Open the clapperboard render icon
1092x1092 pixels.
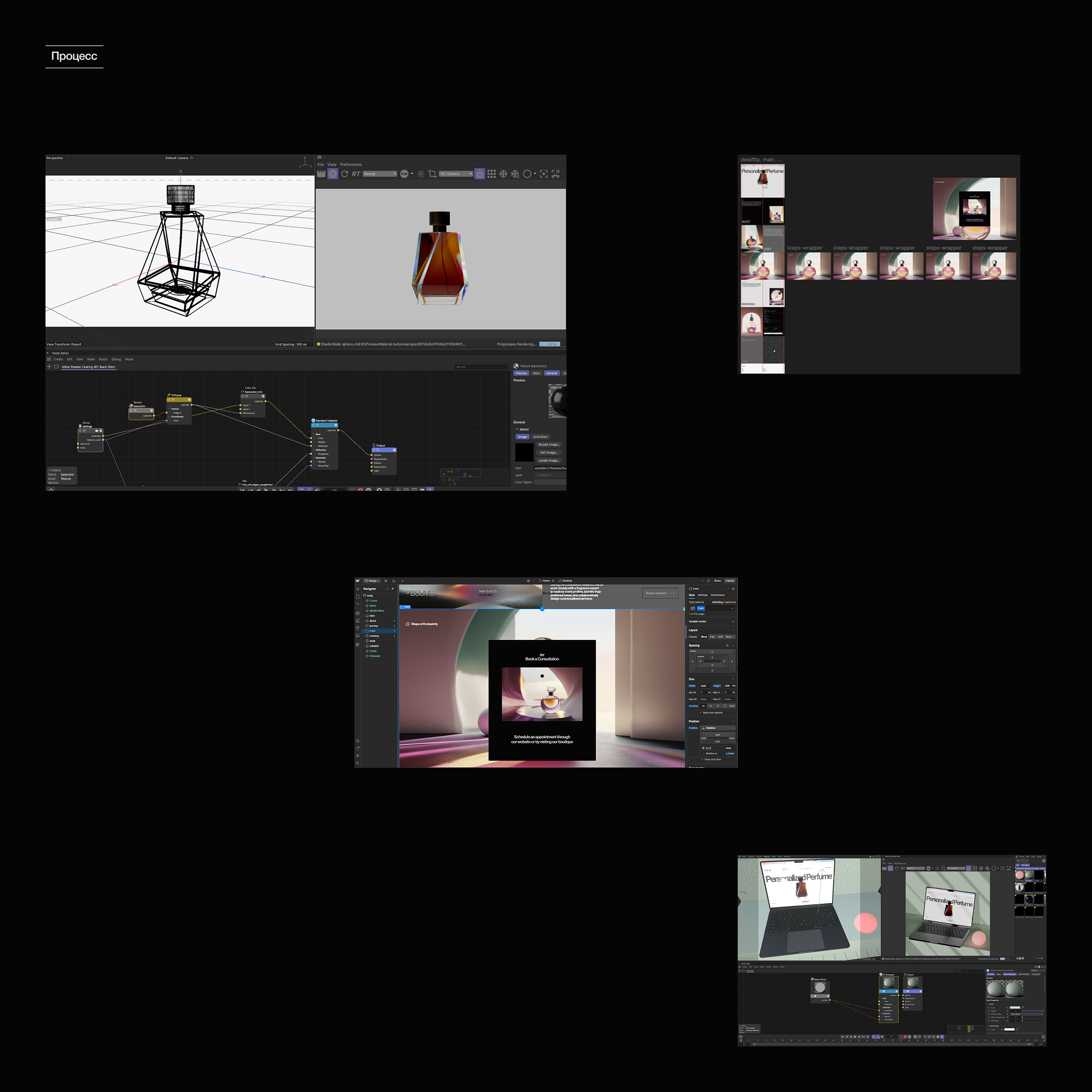pyautogui.click(x=321, y=174)
